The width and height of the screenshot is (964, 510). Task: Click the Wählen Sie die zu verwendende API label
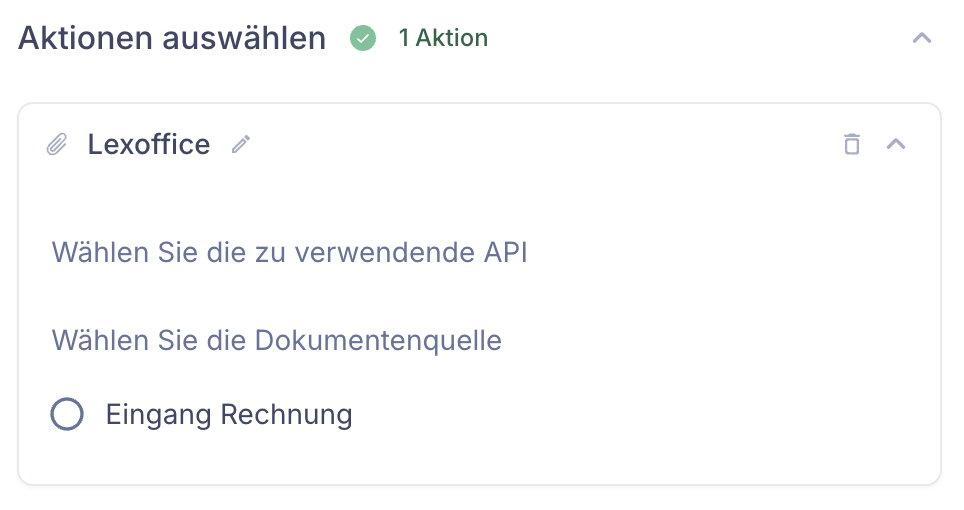point(290,253)
